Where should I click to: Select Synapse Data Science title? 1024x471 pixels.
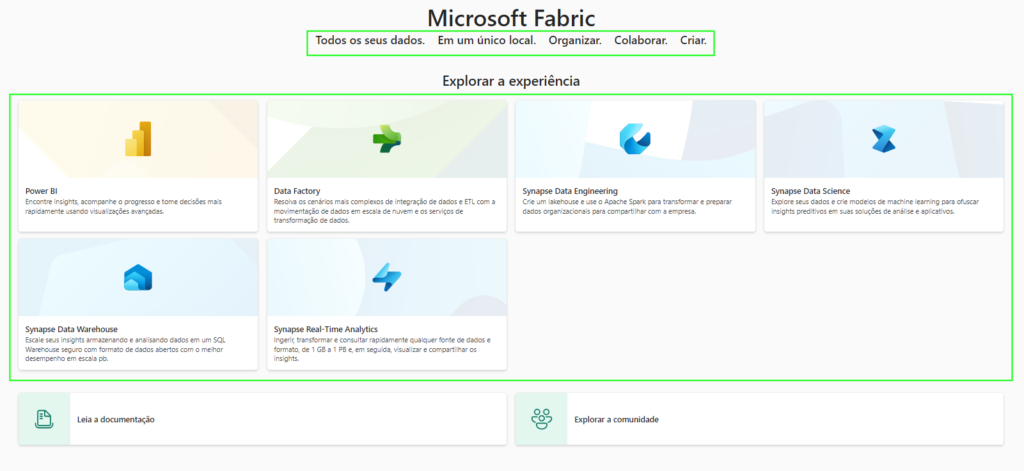click(810, 191)
